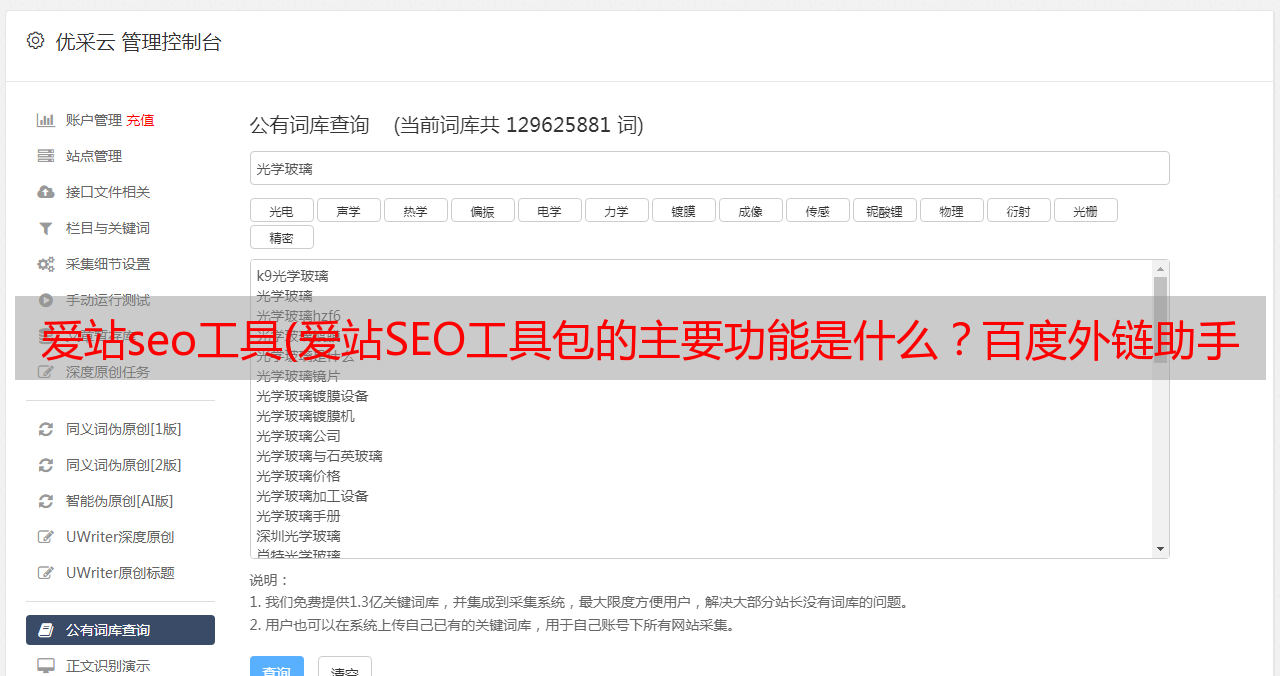This screenshot has height=676, width=1280.
Task: Click the 电学 tag button
Action: 549,210
